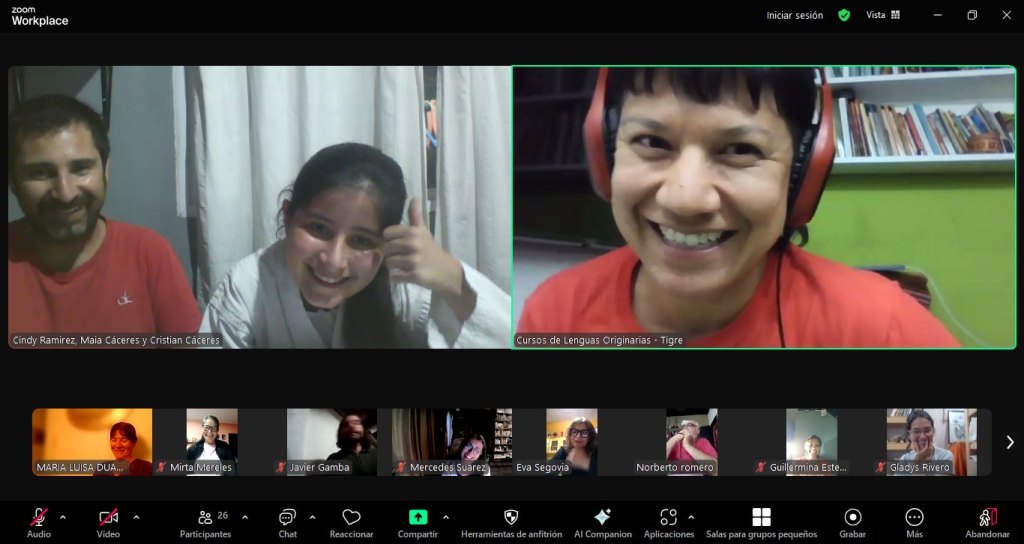
Task: Start recording with Grabar
Action: [x=852, y=521]
